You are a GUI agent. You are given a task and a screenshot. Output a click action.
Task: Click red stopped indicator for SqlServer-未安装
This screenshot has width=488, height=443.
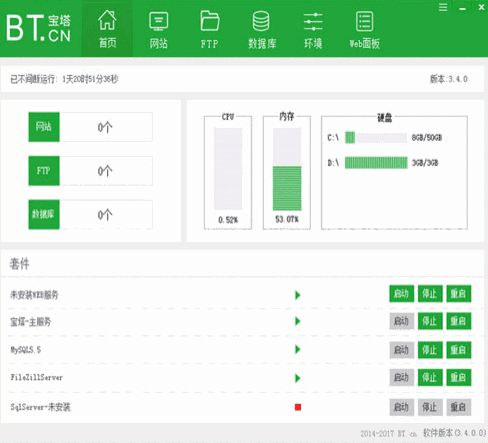click(298, 407)
